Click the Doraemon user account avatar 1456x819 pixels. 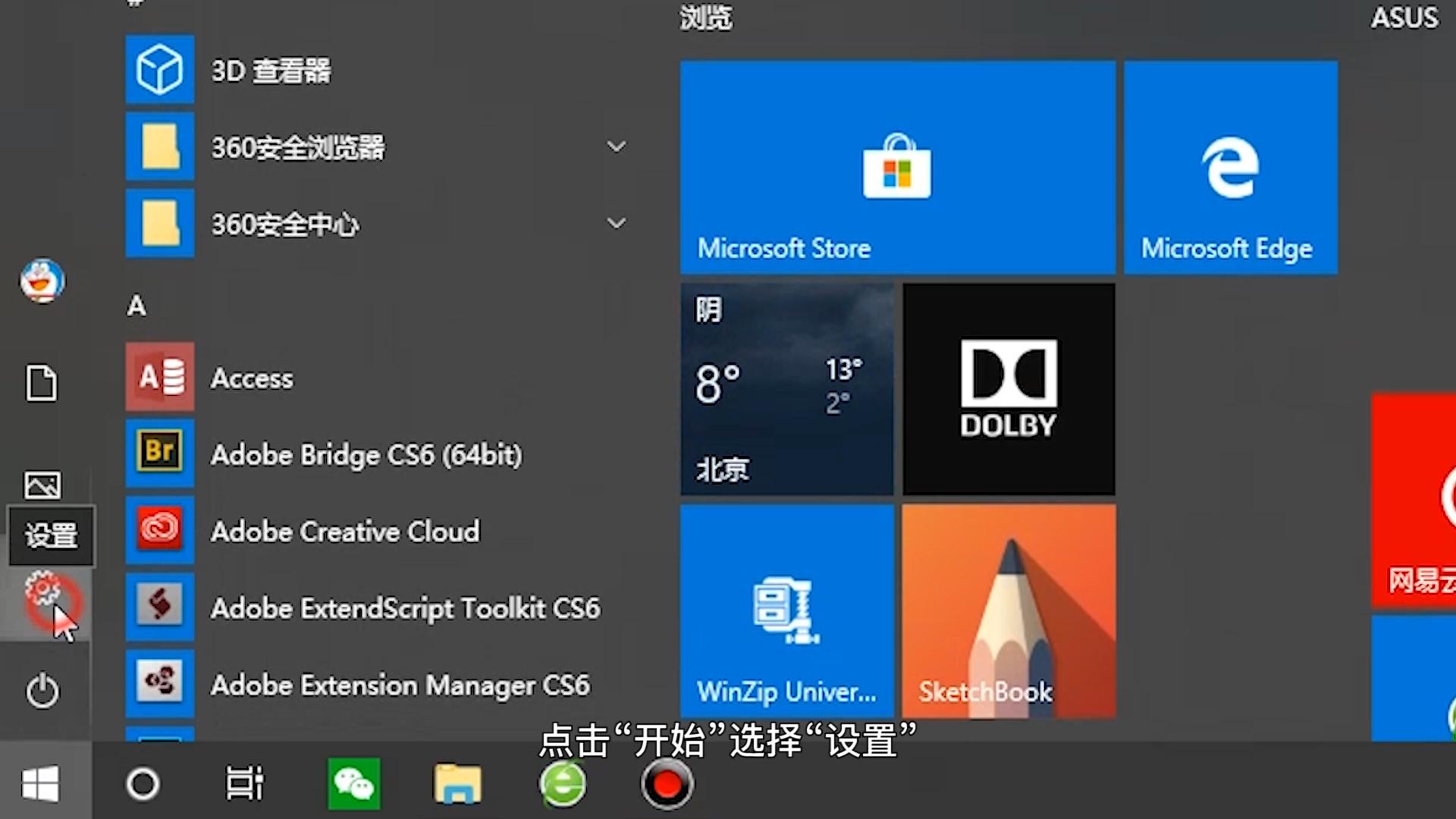tap(42, 281)
